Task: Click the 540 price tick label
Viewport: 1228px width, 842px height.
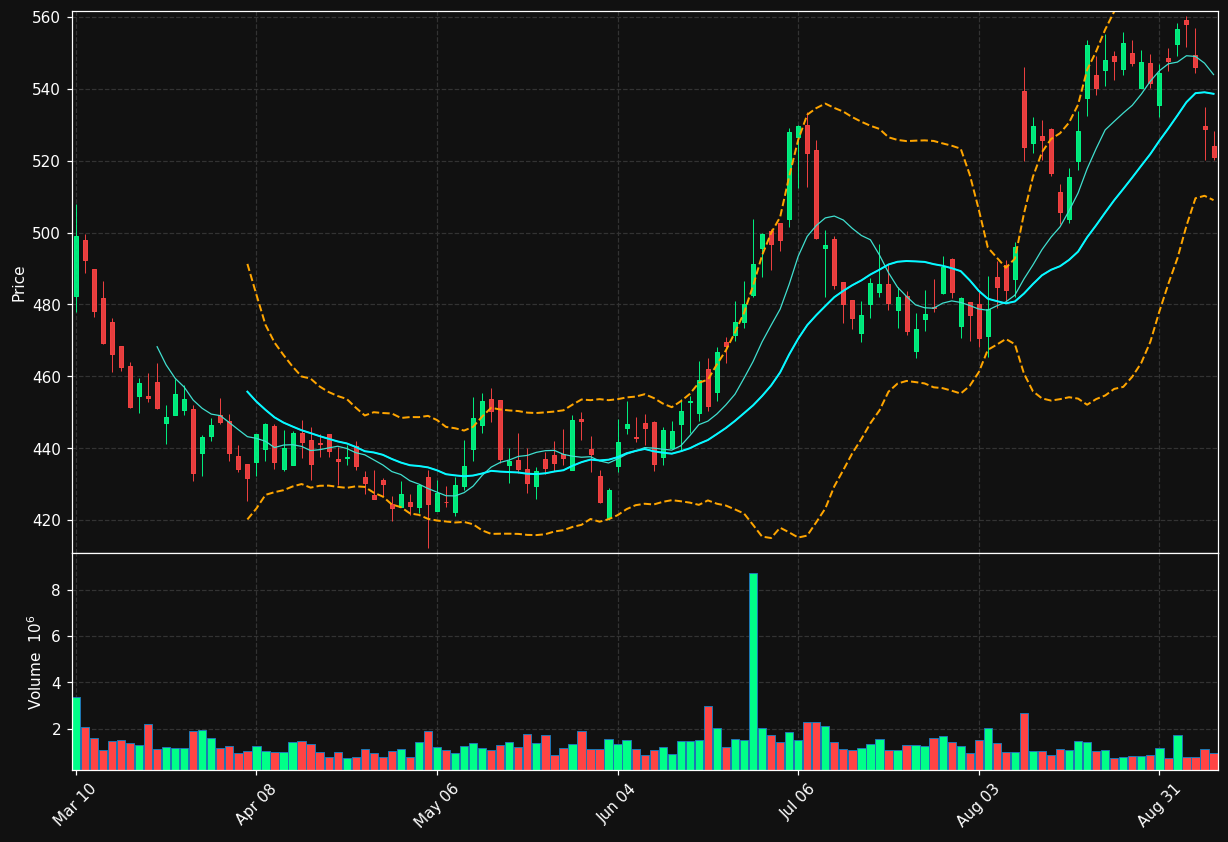Action: [x=48, y=90]
